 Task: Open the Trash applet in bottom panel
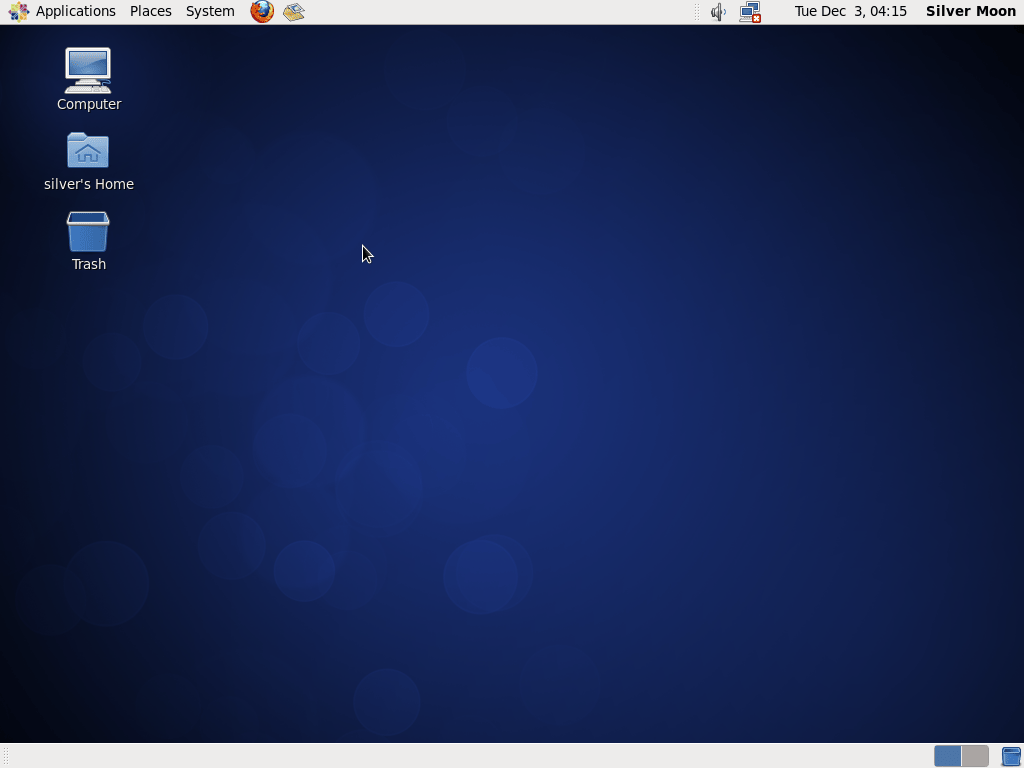click(1012, 756)
